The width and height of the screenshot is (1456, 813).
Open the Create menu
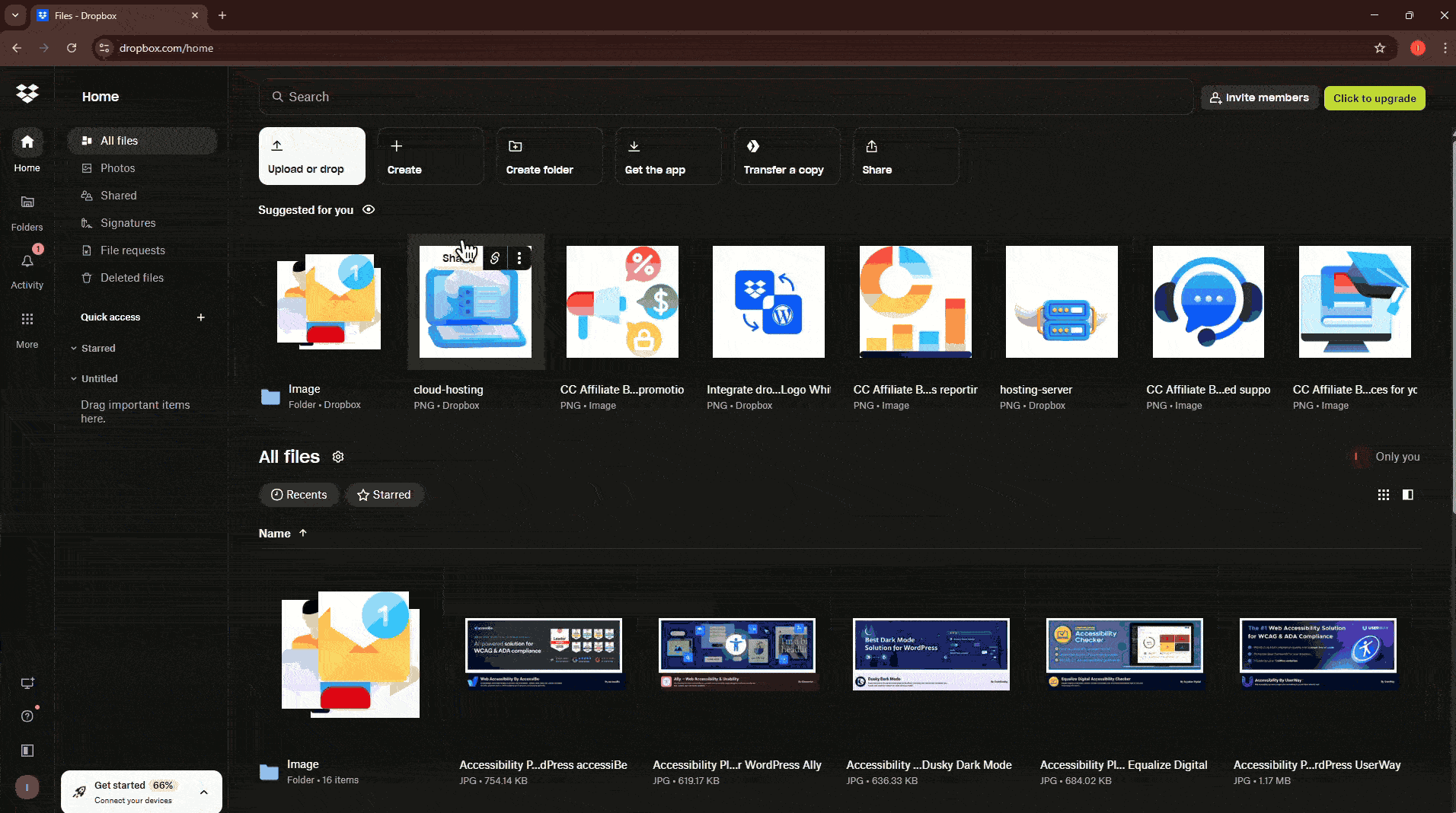point(430,156)
